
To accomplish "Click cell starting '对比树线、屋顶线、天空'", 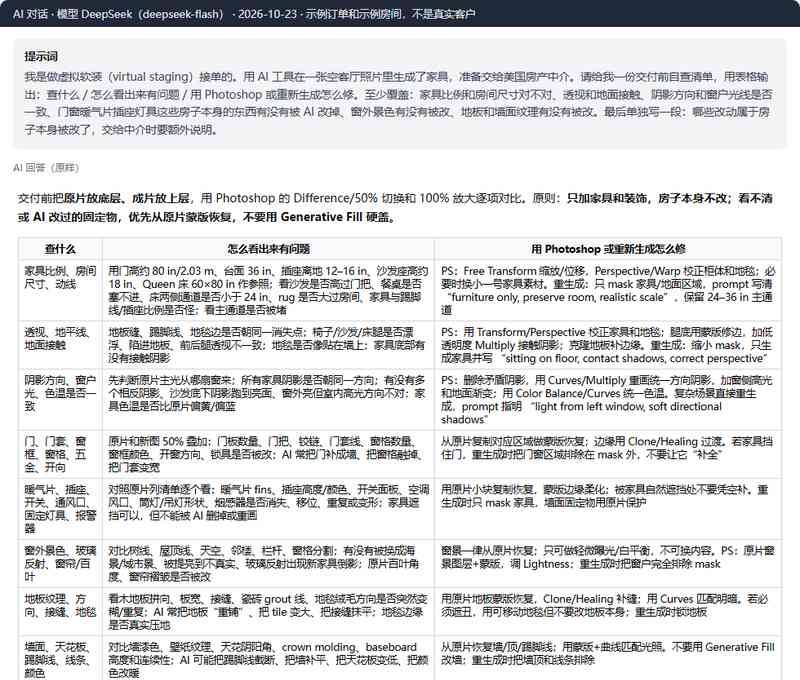I will tap(268, 563).
